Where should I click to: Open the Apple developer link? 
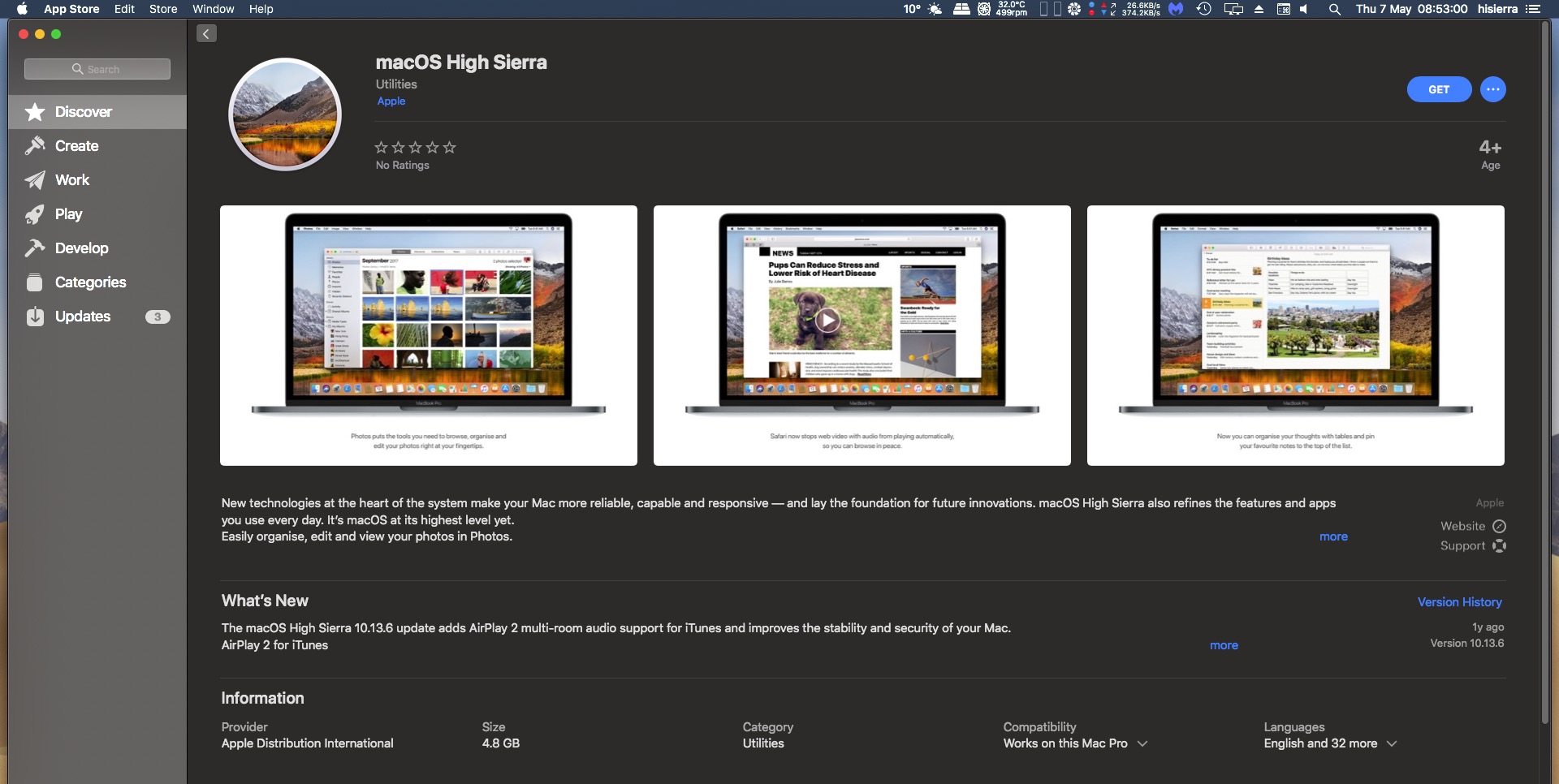click(x=391, y=101)
